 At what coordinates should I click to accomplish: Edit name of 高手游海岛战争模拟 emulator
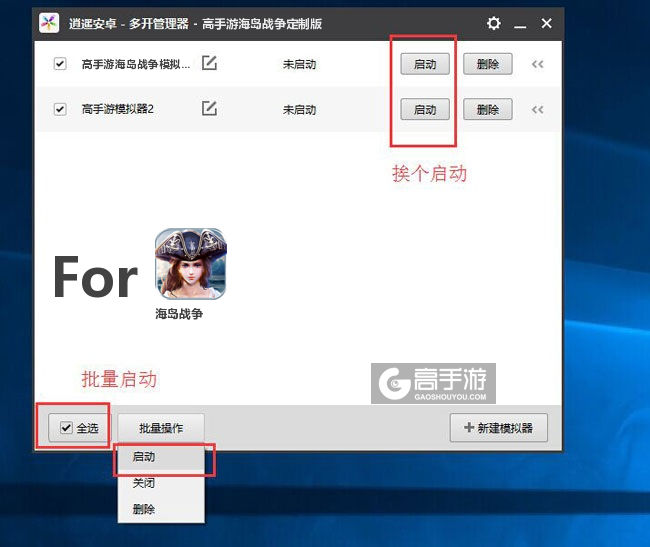(x=209, y=63)
